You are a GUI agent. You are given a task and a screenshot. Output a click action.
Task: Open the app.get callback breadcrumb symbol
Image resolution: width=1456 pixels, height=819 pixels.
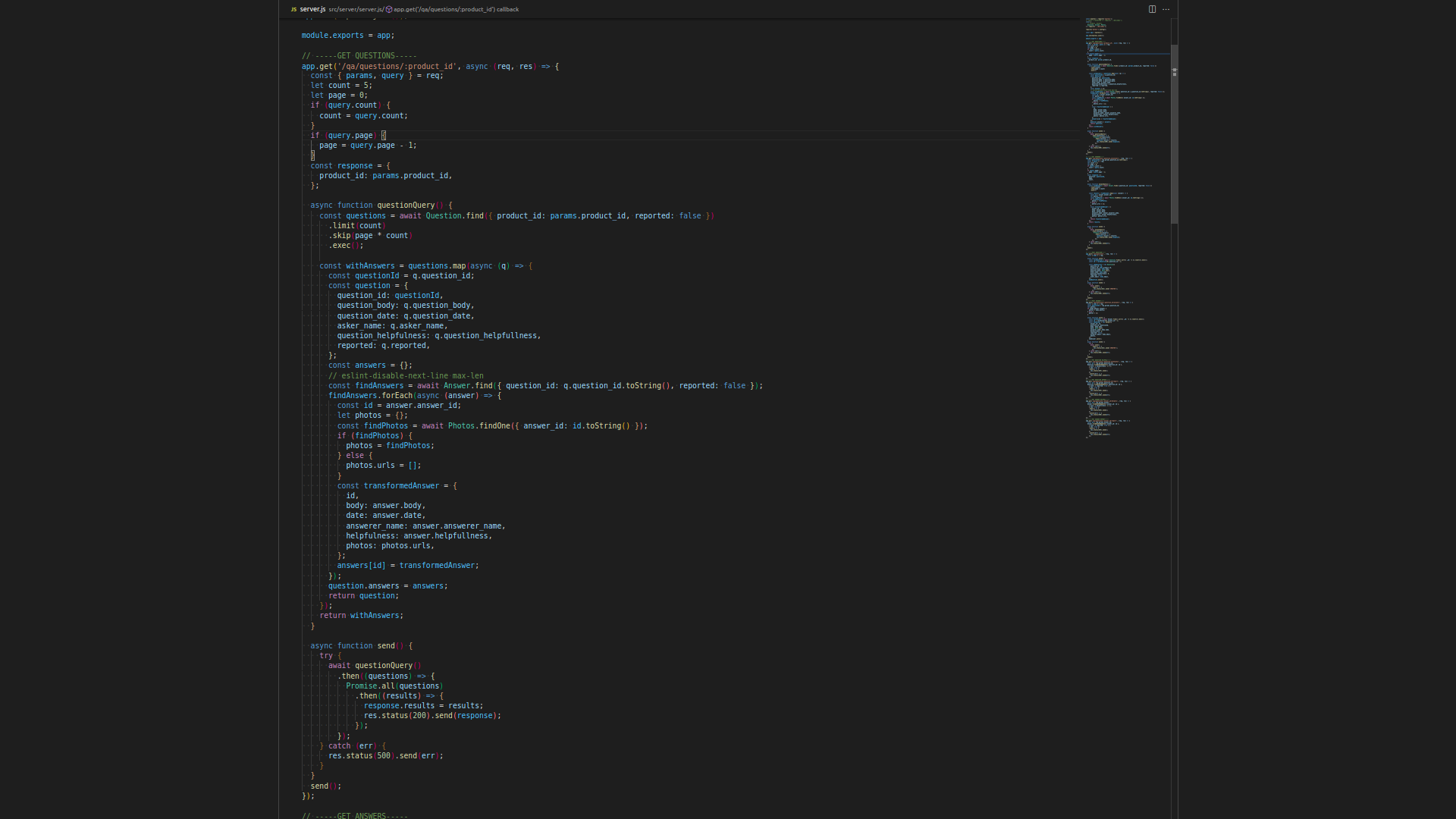(456, 9)
